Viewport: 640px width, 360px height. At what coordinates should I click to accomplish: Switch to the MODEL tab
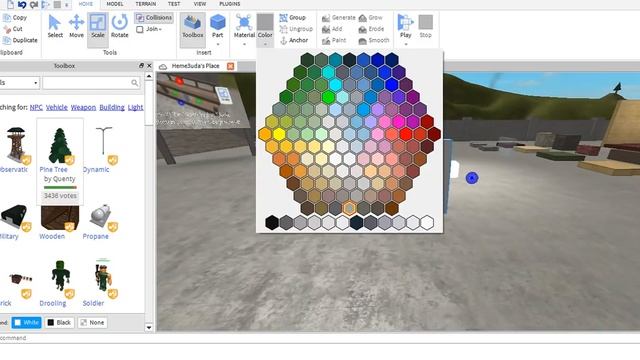tap(115, 4)
